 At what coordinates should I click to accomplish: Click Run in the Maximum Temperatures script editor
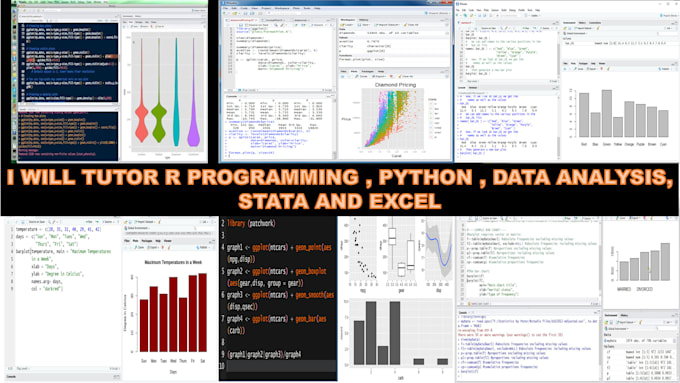click(89, 222)
